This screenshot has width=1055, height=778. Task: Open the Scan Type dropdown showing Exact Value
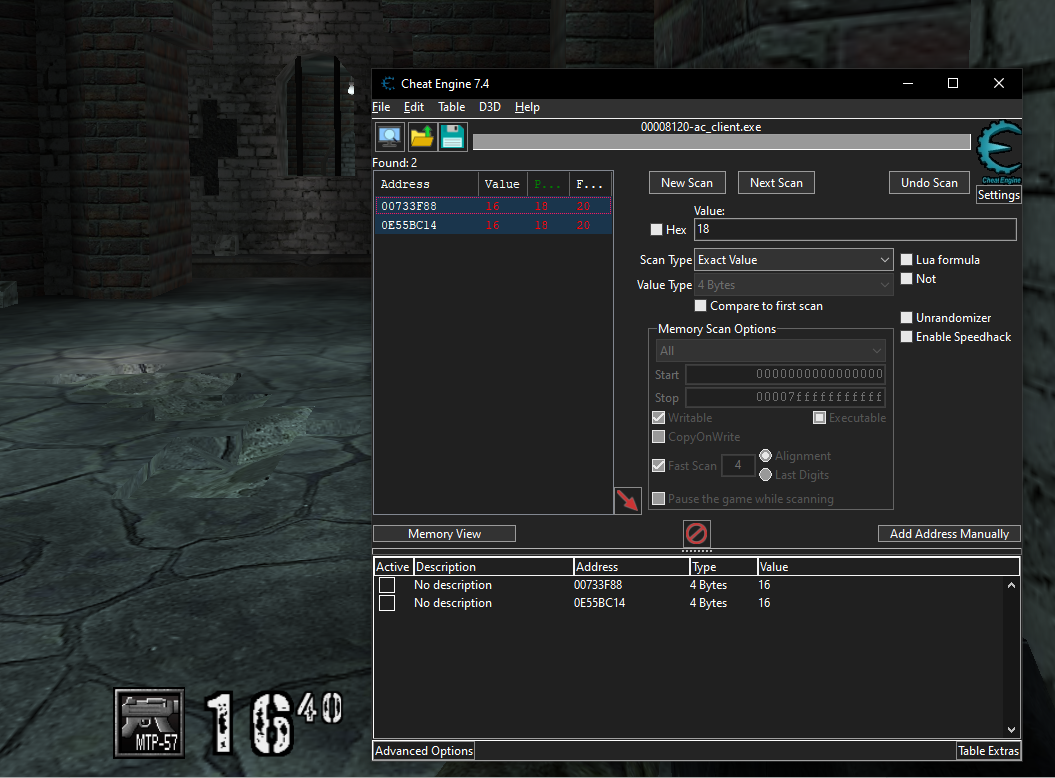tap(793, 259)
